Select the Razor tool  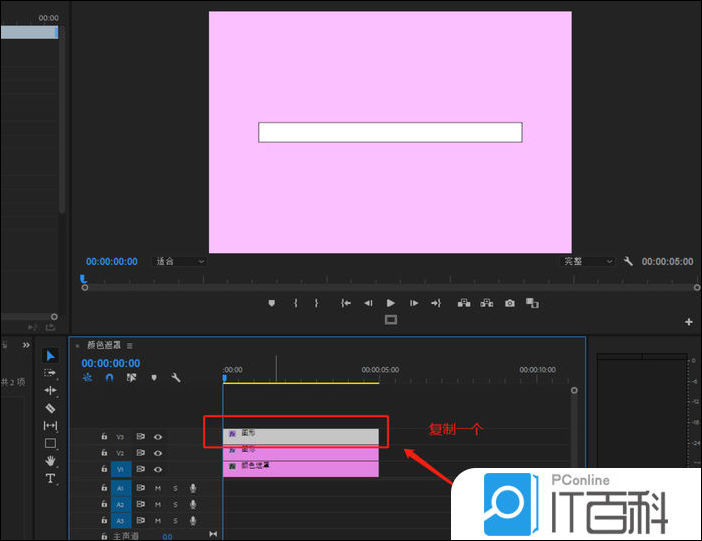point(51,408)
